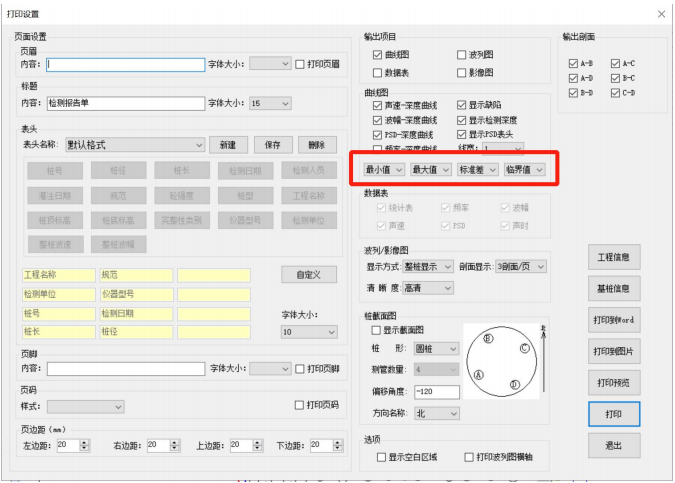This screenshot has height=483, width=675.
Task: Uncheck the A-B profile checkbox
Action: (x=572, y=63)
